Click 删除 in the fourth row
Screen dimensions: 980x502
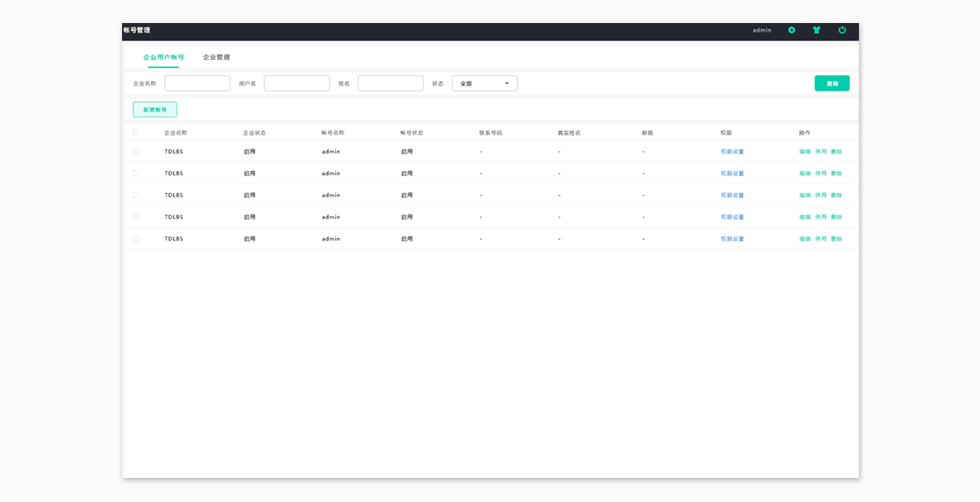(x=836, y=217)
